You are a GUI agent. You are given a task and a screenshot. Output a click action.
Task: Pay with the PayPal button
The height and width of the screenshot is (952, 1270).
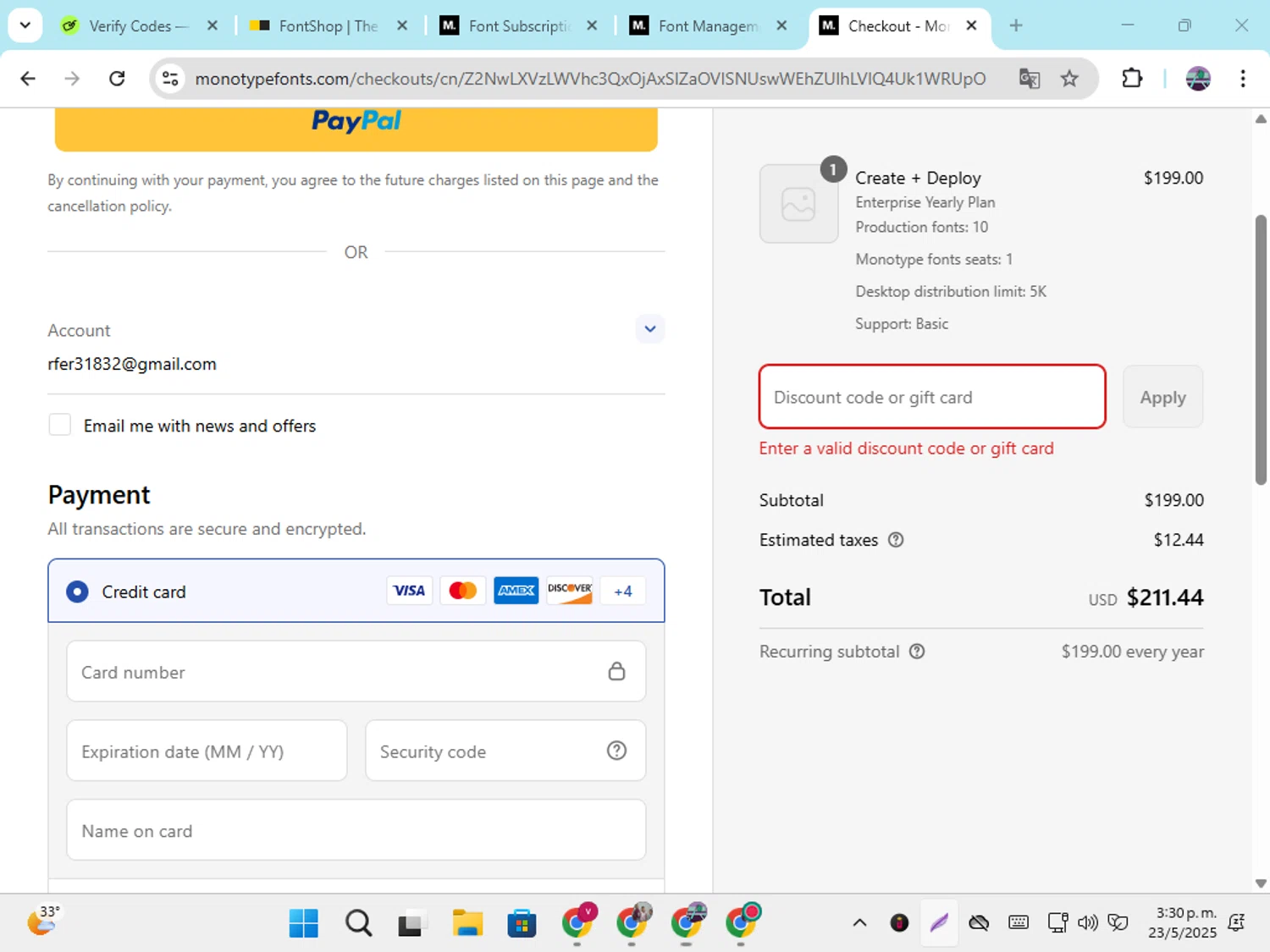[356, 129]
